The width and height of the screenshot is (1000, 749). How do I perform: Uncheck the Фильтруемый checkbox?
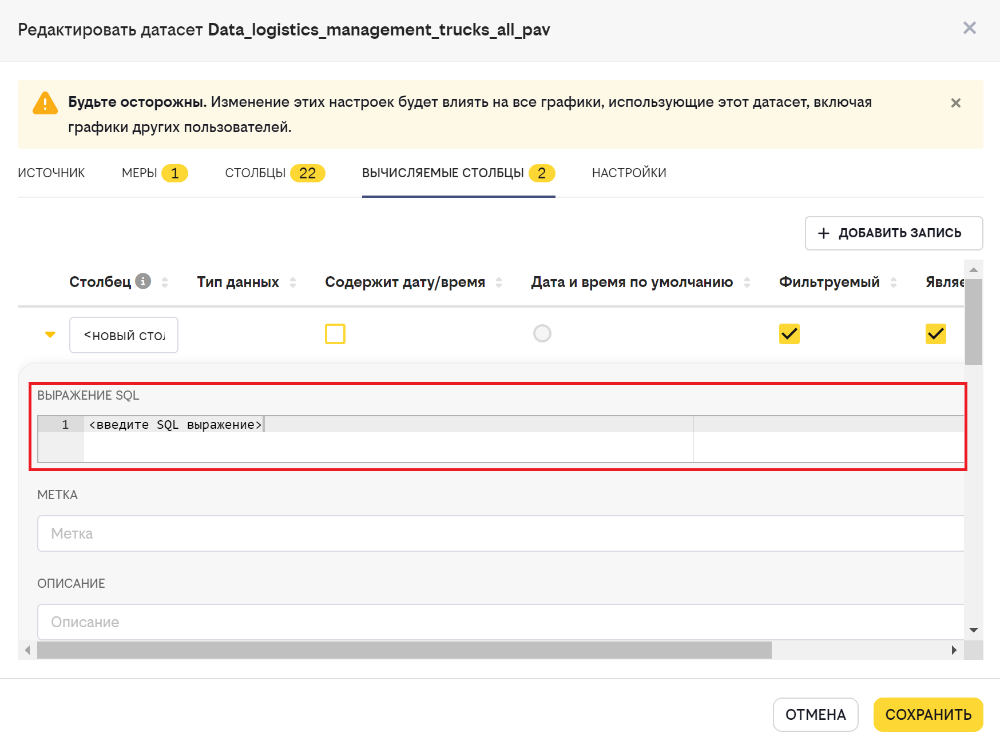pos(789,334)
